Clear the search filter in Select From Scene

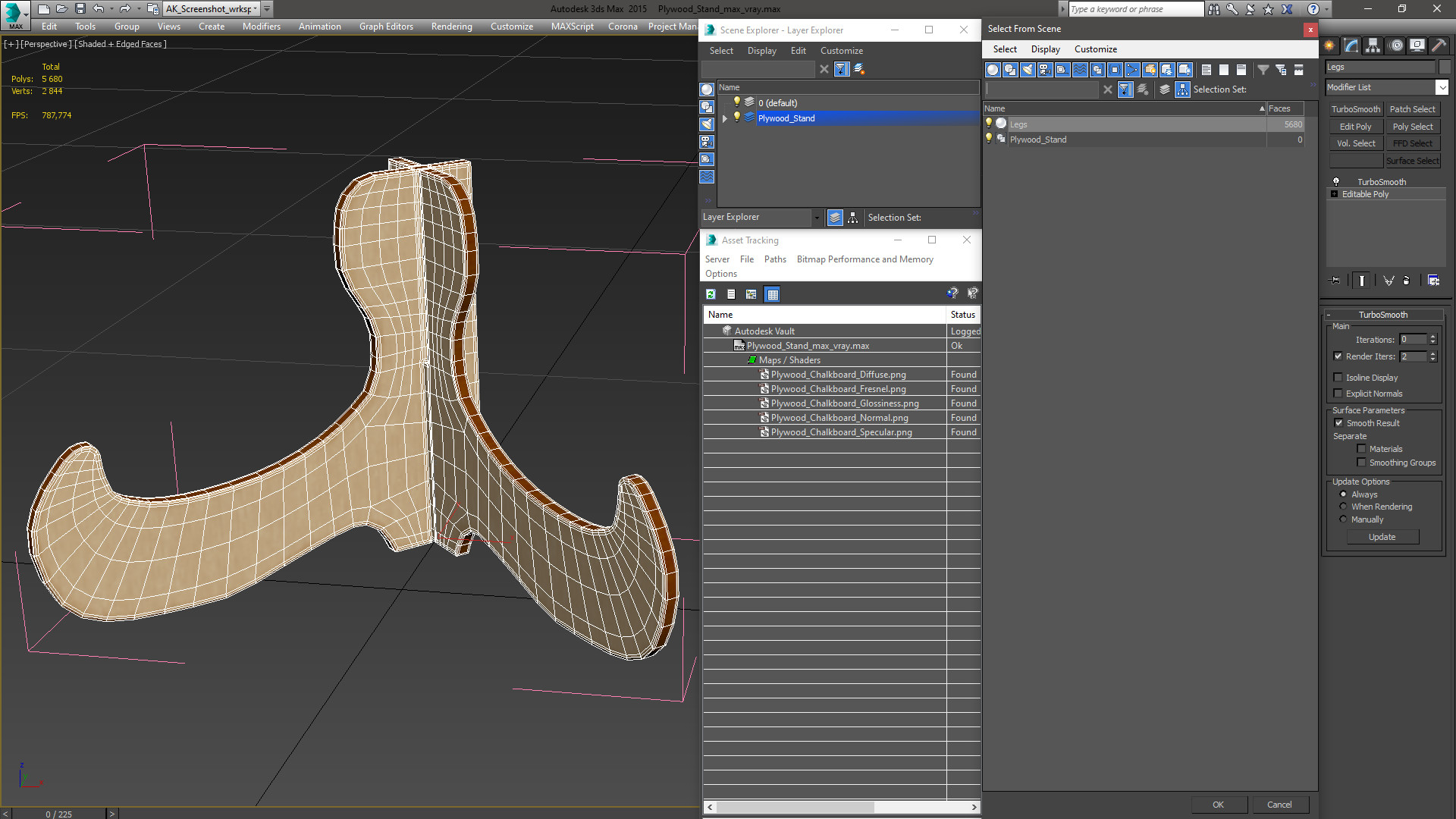click(1108, 89)
